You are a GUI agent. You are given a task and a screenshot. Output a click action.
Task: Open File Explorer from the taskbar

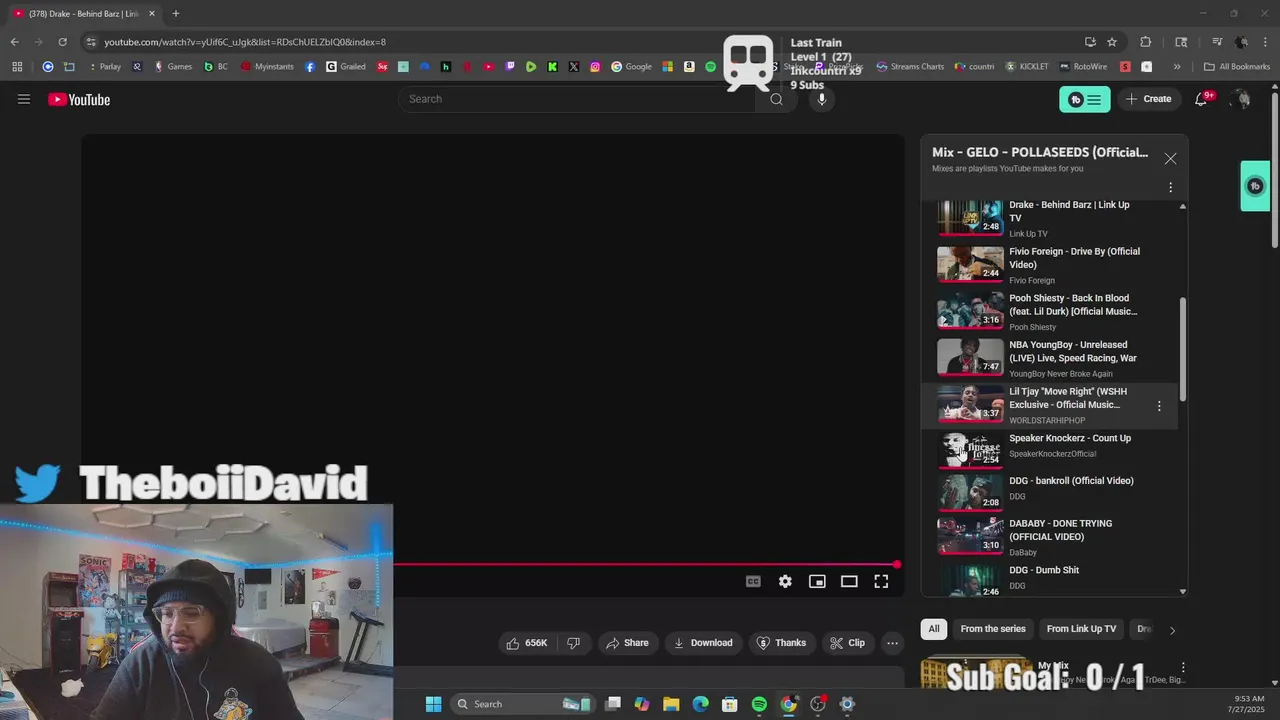click(671, 704)
